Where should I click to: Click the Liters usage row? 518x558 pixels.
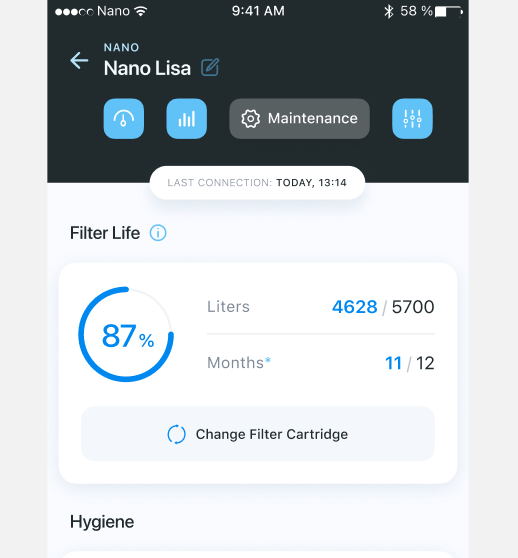click(x=321, y=307)
